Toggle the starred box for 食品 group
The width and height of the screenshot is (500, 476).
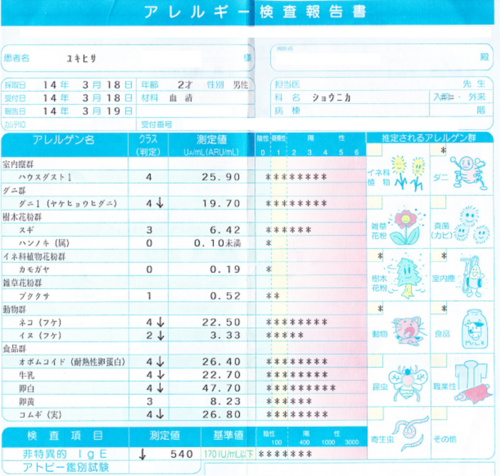439,308
